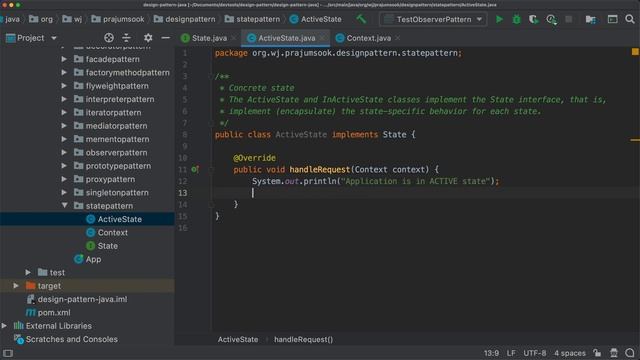
Task: Open IDE notifications bubble icon
Action: [x=630, y=353]
